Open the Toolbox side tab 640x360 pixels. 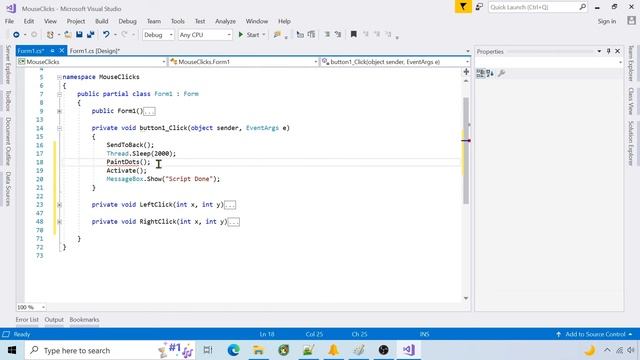coord(8,100)
